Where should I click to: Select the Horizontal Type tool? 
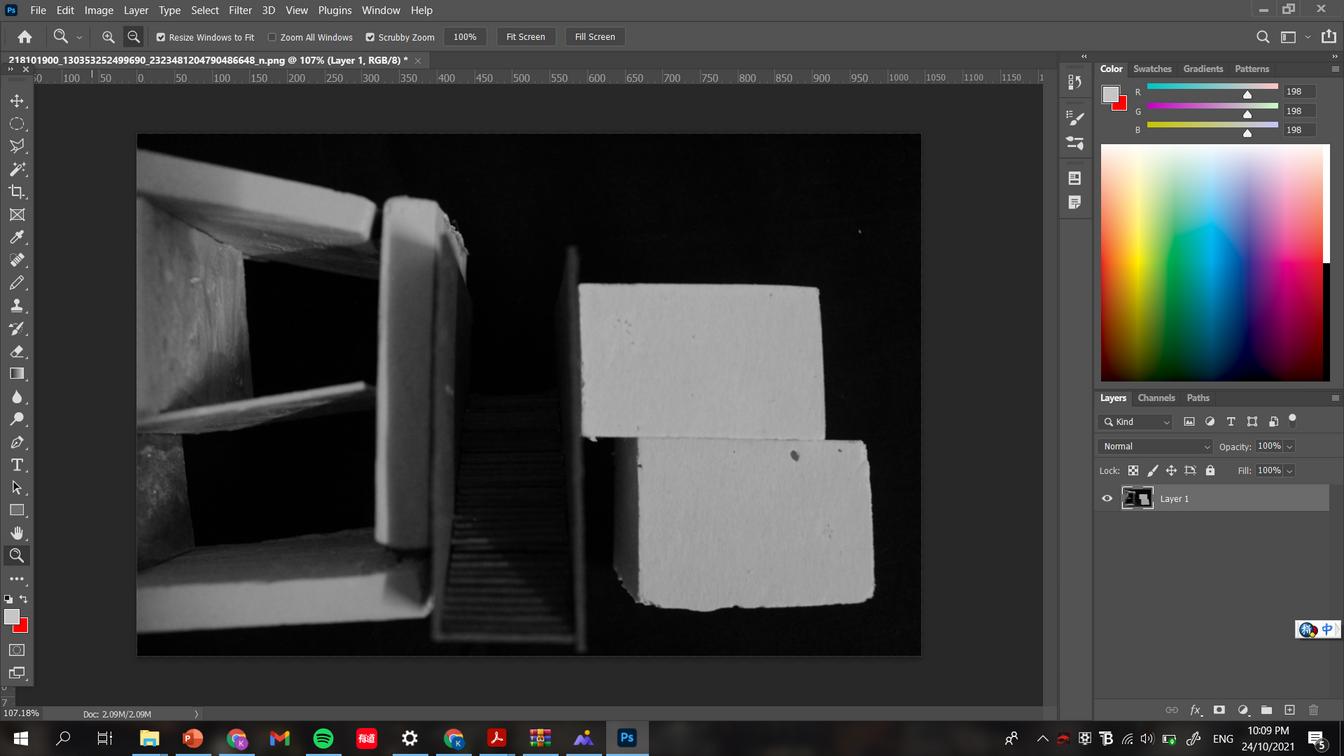[x=17, y=465]
